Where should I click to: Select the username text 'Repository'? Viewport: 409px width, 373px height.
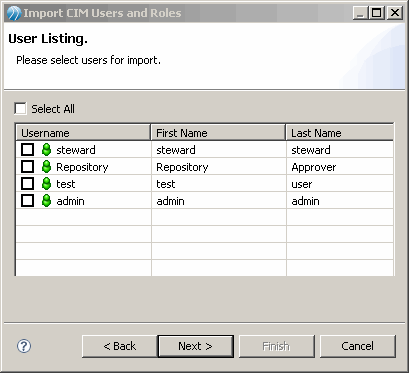[x=82, y=167]
